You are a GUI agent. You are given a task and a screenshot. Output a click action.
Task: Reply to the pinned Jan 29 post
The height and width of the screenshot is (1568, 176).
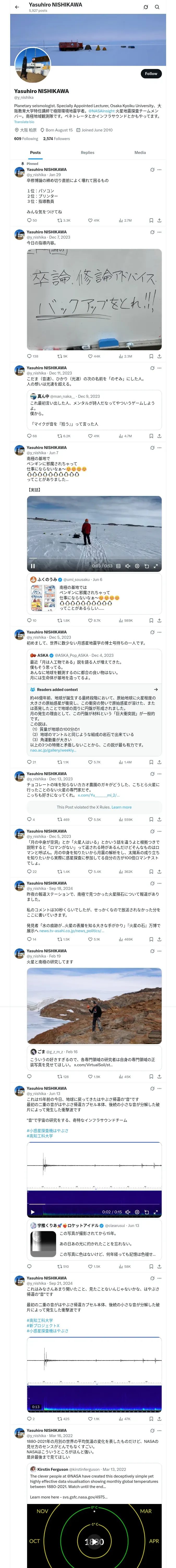pos(29,220)
